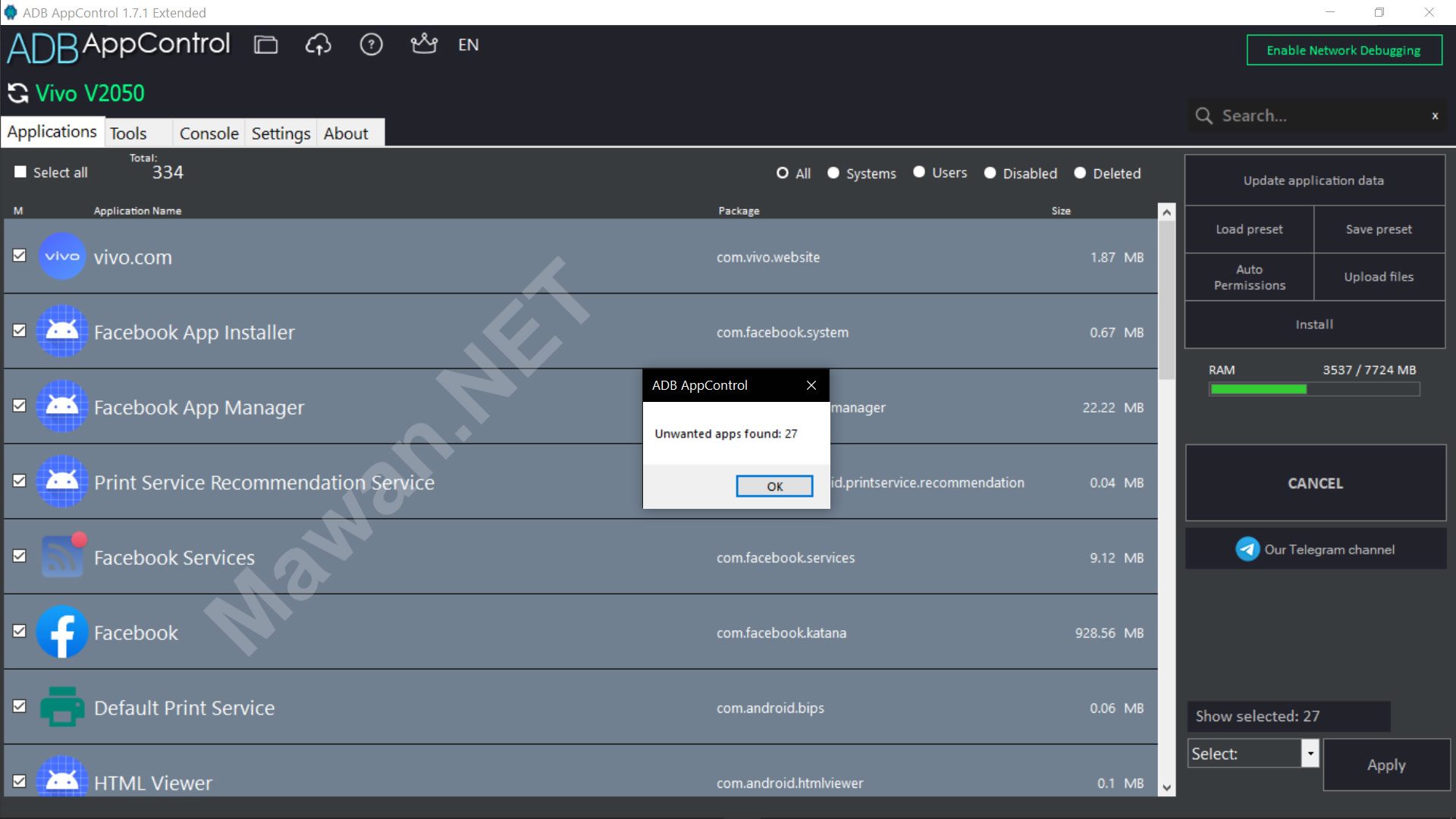1456x819 pixels.
Task: Uncheck Print Service Recommendation Service checkbox
Action: (20, 481)
